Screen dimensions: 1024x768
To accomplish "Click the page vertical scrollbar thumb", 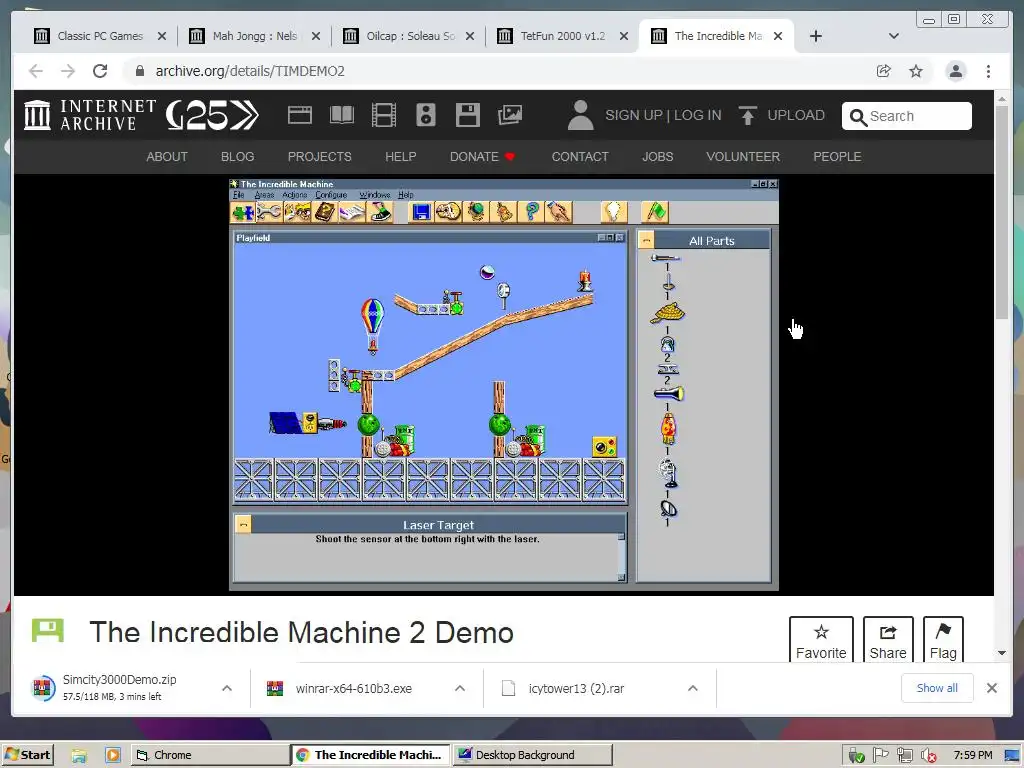I will (x=1002, y=211).
